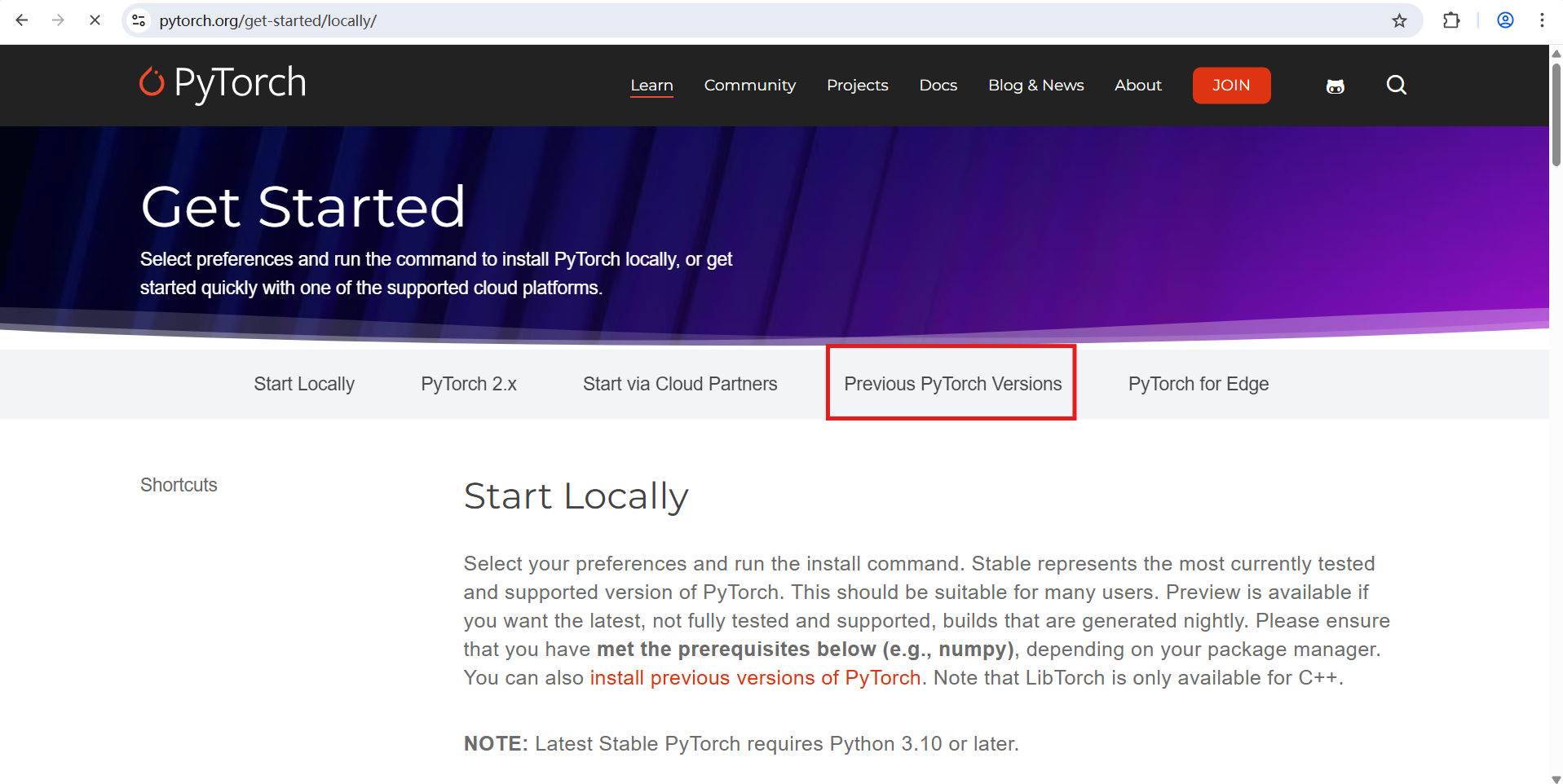Viewport: 1563px width, 784px height.
Task: Open the Community menu
Action: pyautogui.click(x=749, y=86)
